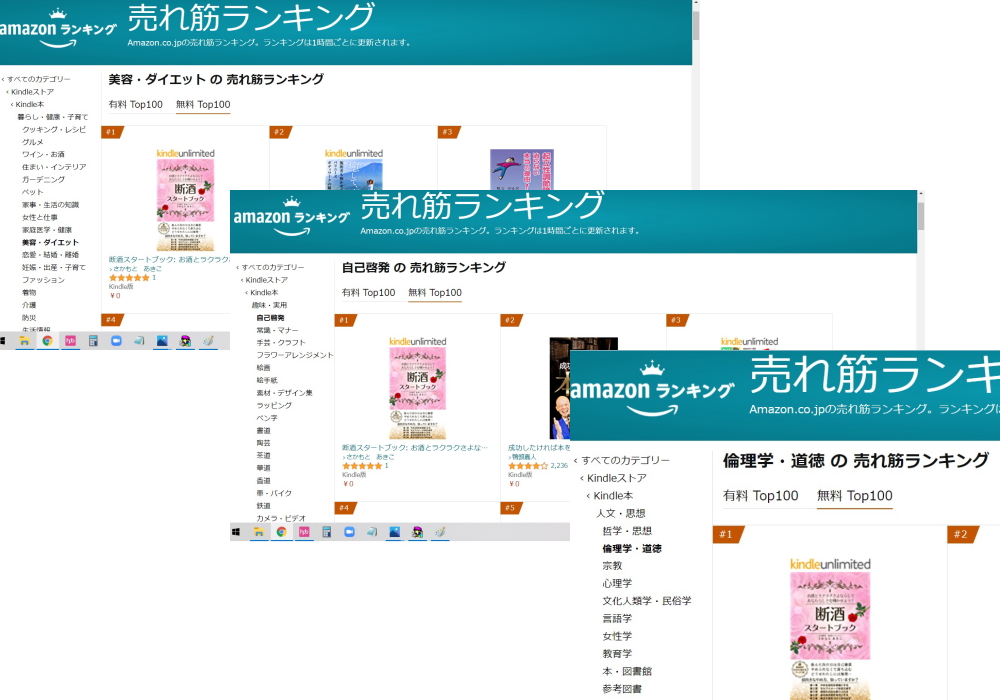The width and height of the screenshot is (1000, 700).
Task: Select 無料 Top100 tab on the 美容・ダイエット page
Action: pyautogui.click(x=202, y=105)
